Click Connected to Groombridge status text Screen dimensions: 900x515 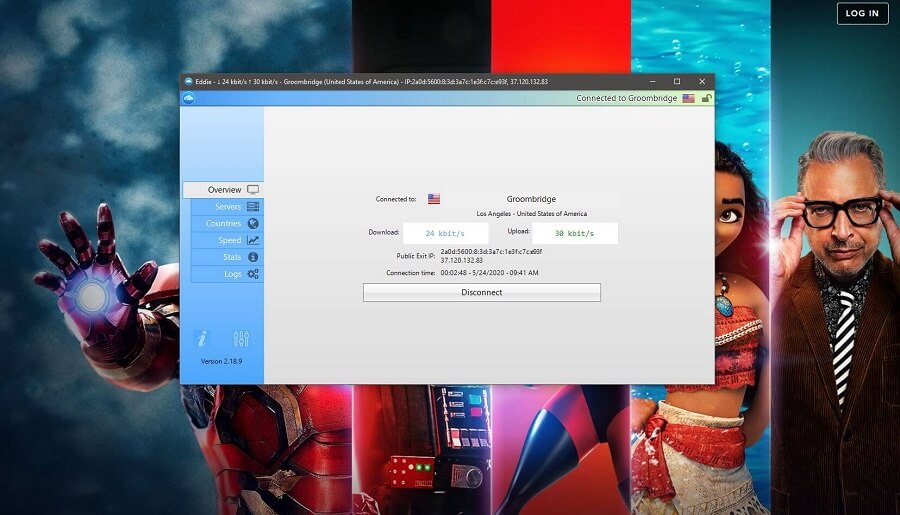click(626, 98)
